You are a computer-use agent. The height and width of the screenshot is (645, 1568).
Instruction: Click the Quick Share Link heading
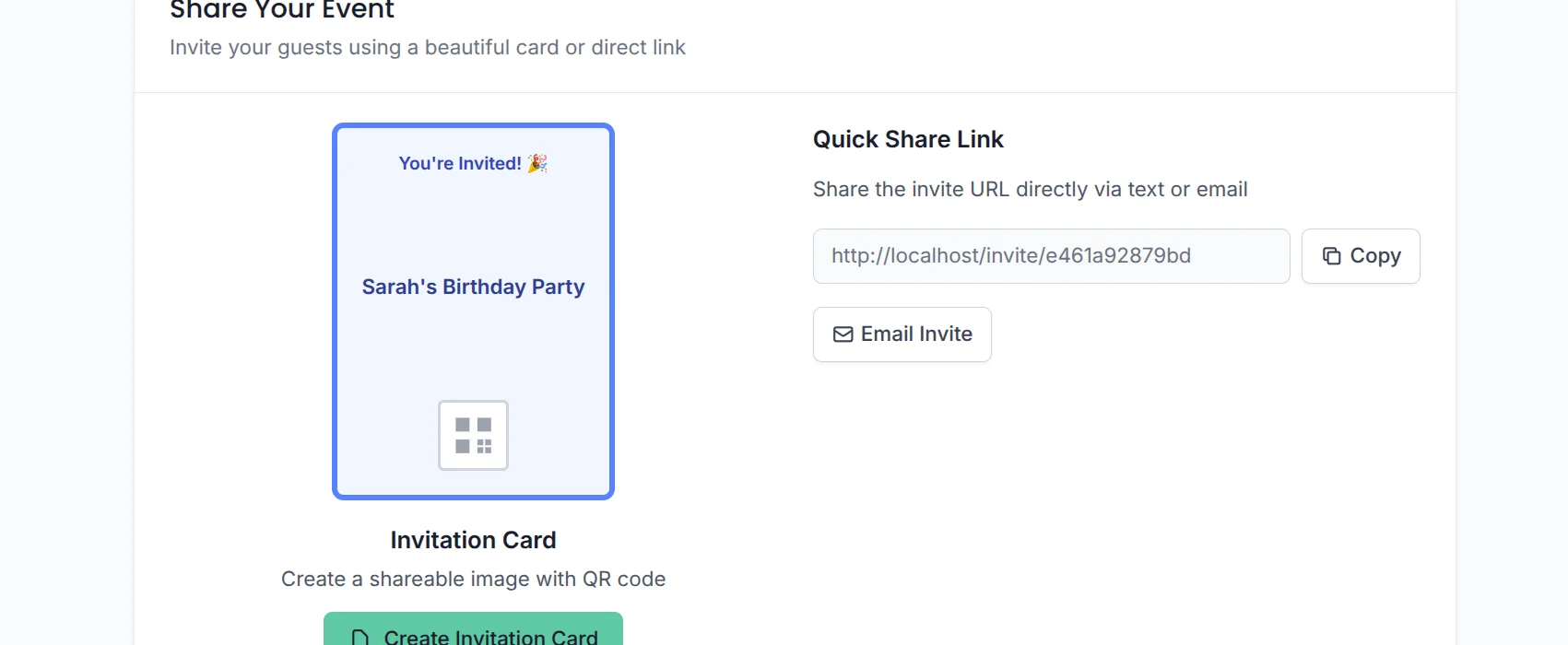908,139
